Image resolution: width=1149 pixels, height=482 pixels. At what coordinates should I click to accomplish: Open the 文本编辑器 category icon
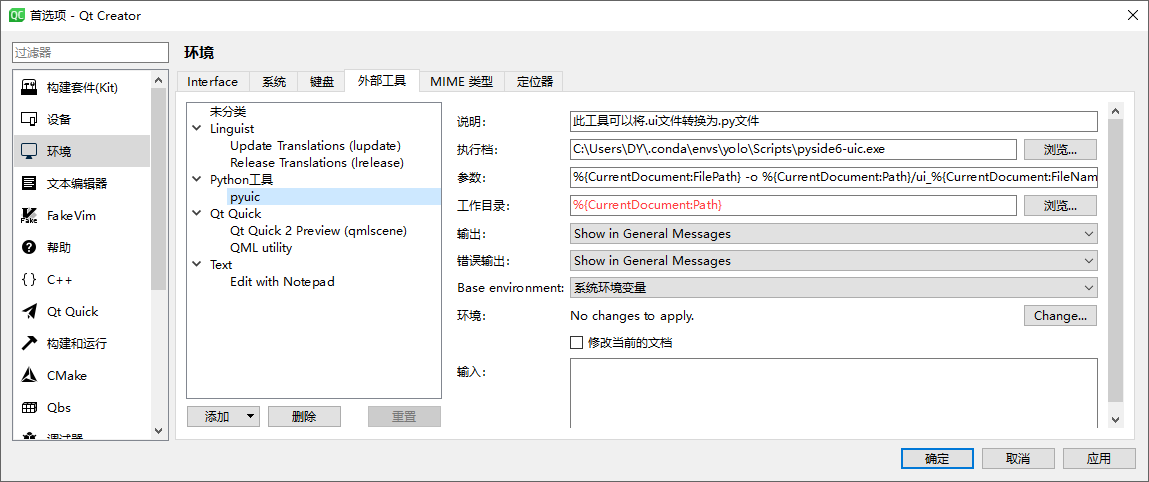tap(29, 183)
